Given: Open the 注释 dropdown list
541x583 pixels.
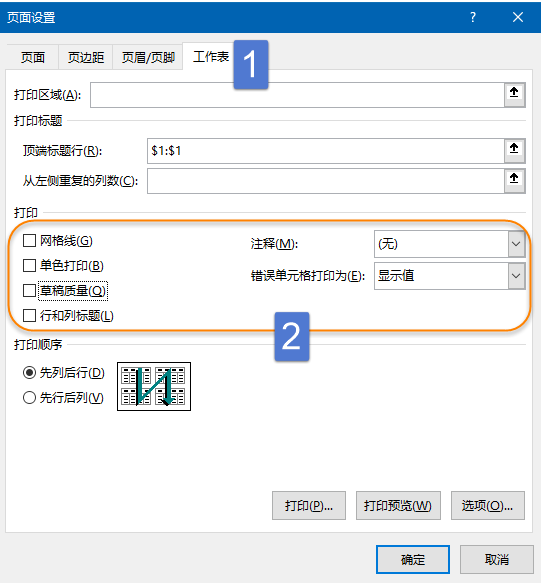Looking at the screenshot, I should point(516,244).
